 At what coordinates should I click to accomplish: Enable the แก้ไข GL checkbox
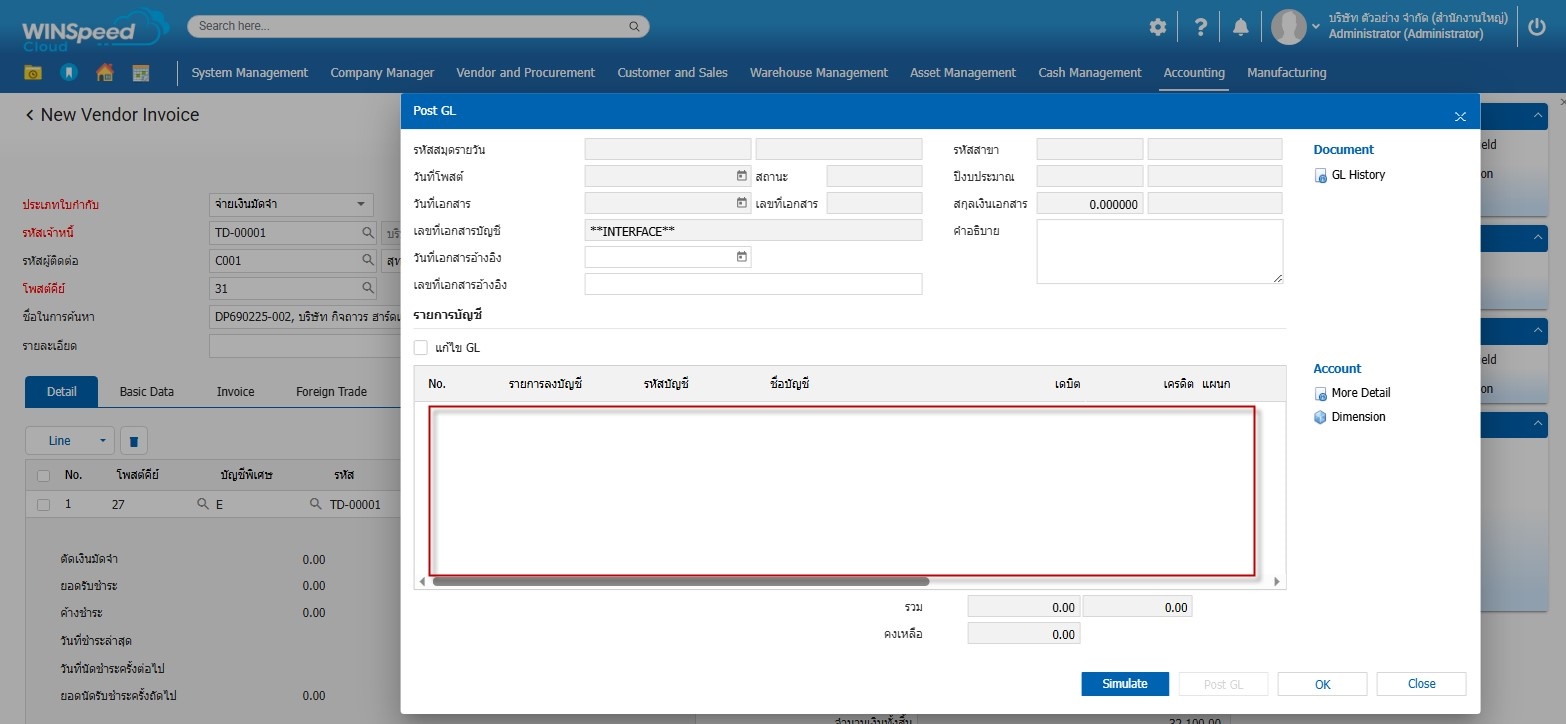point(421,348)
